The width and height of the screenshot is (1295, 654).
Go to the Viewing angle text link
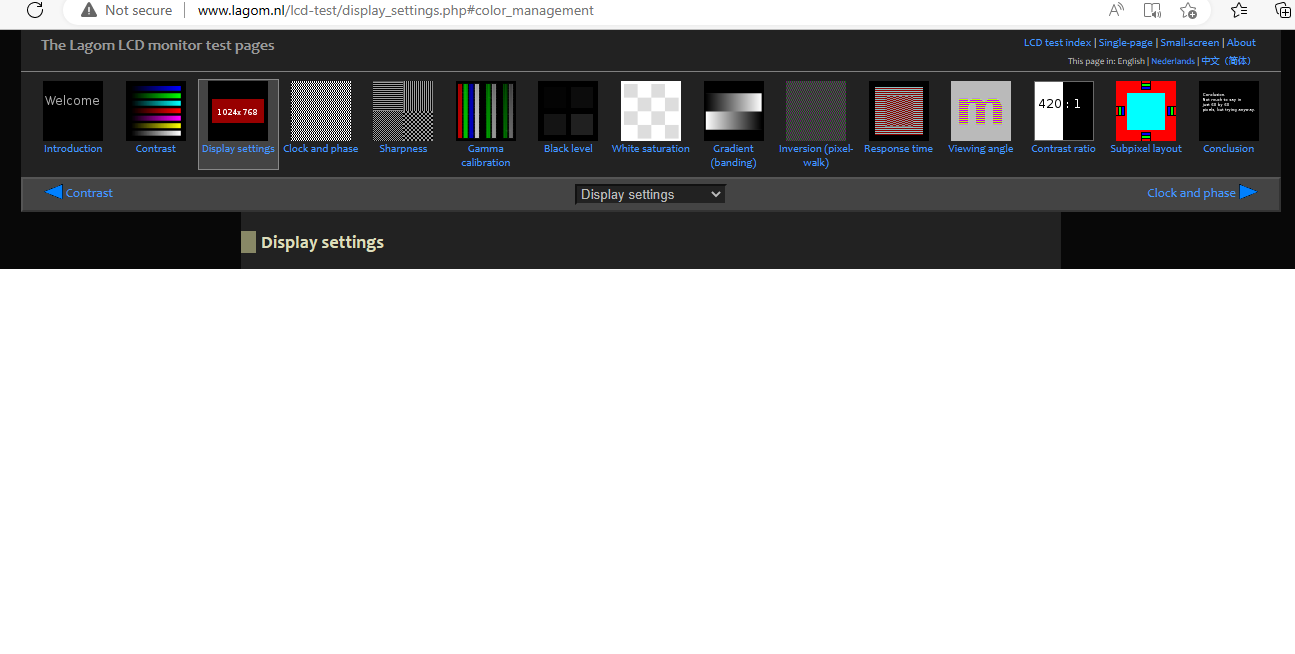tap(981, 149)
